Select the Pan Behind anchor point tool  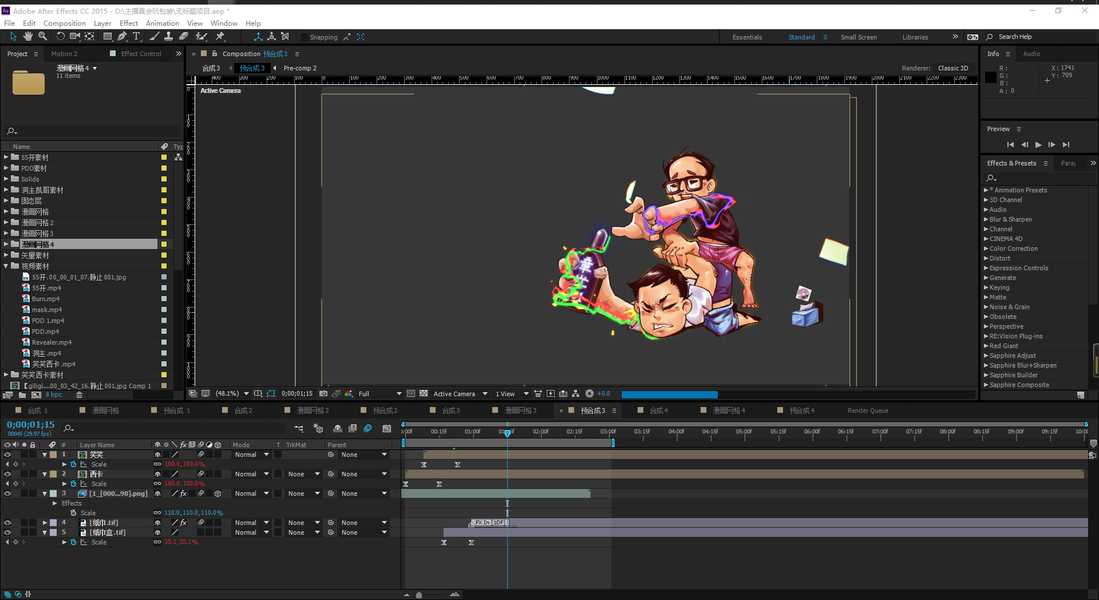tap(90, 36)
